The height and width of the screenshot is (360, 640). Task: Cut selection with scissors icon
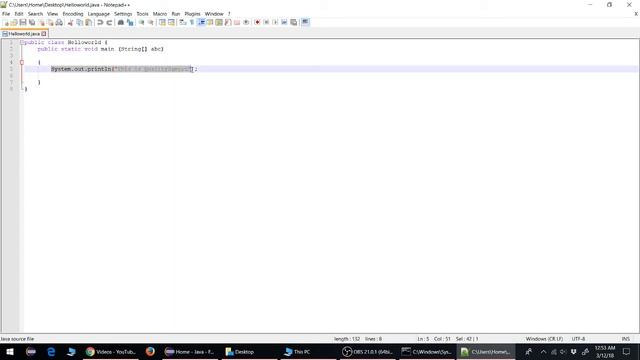(71, 22)
